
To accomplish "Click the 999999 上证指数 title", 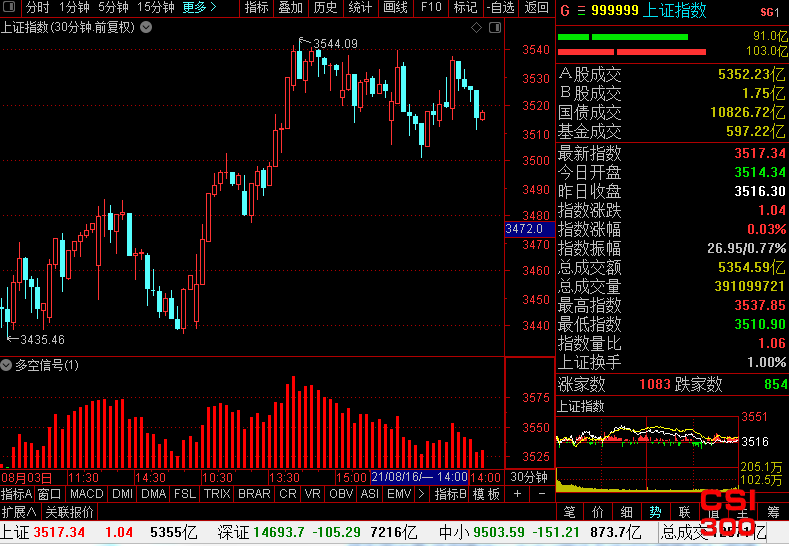I will tap(649, 11).
